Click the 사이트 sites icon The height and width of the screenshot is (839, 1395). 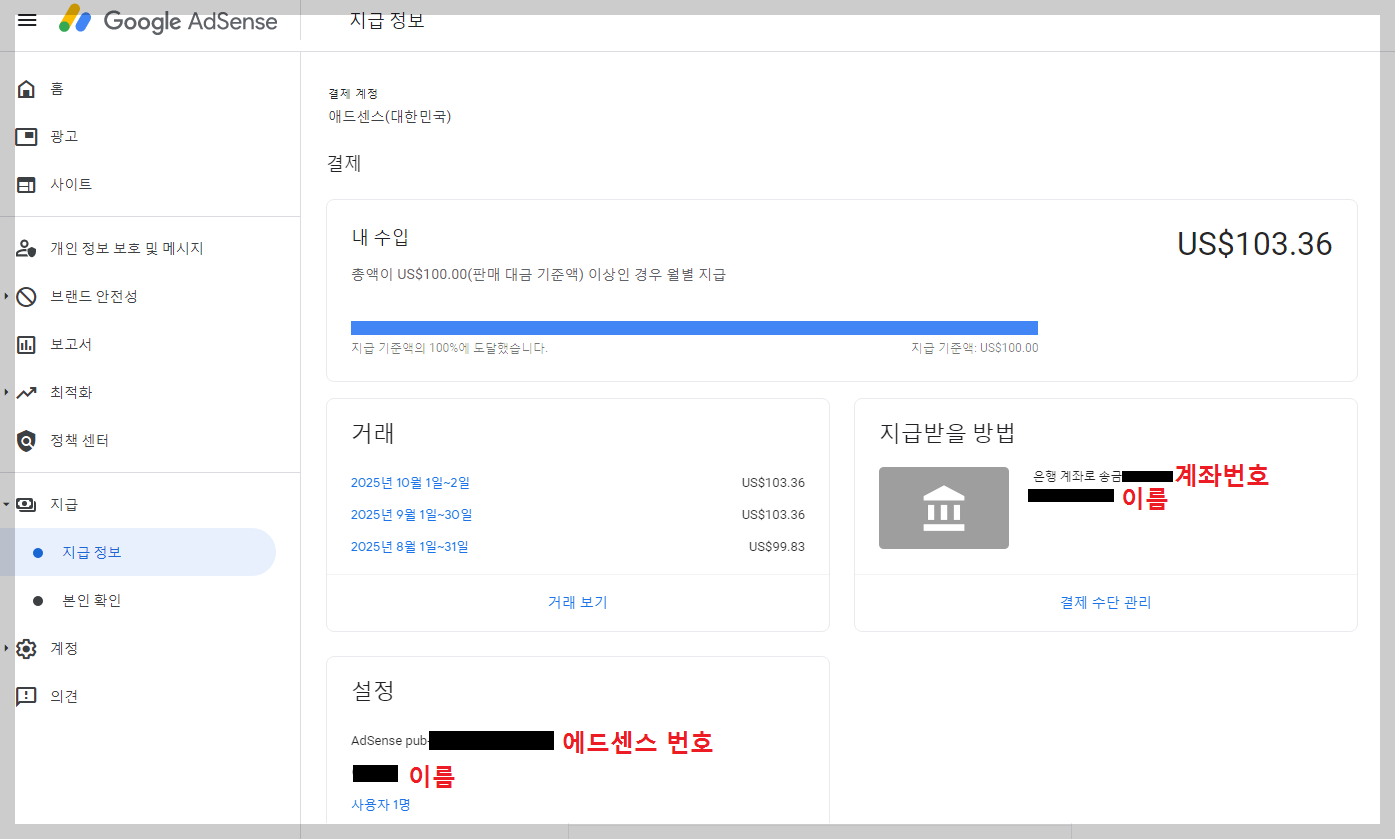tap(27, 185)
